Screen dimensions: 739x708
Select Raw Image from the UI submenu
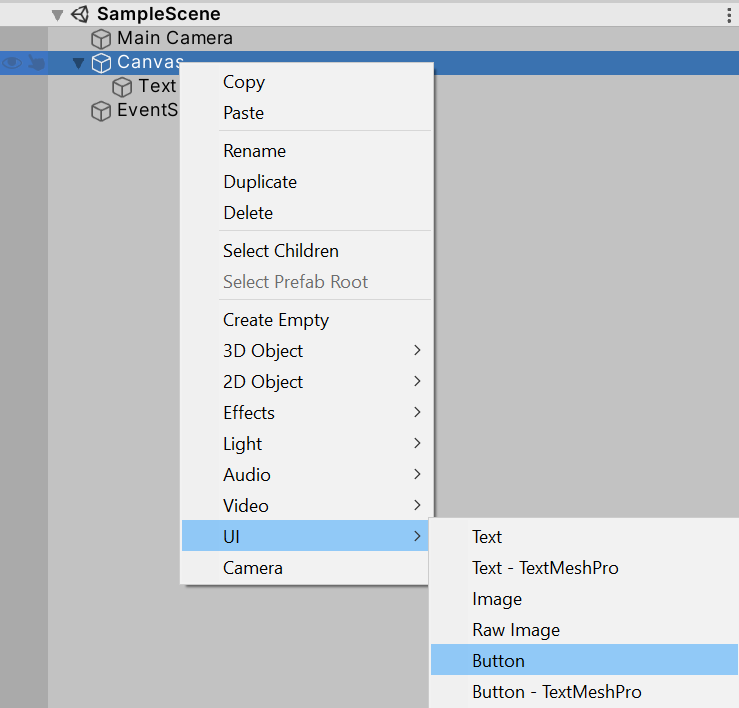click(516, 630)
